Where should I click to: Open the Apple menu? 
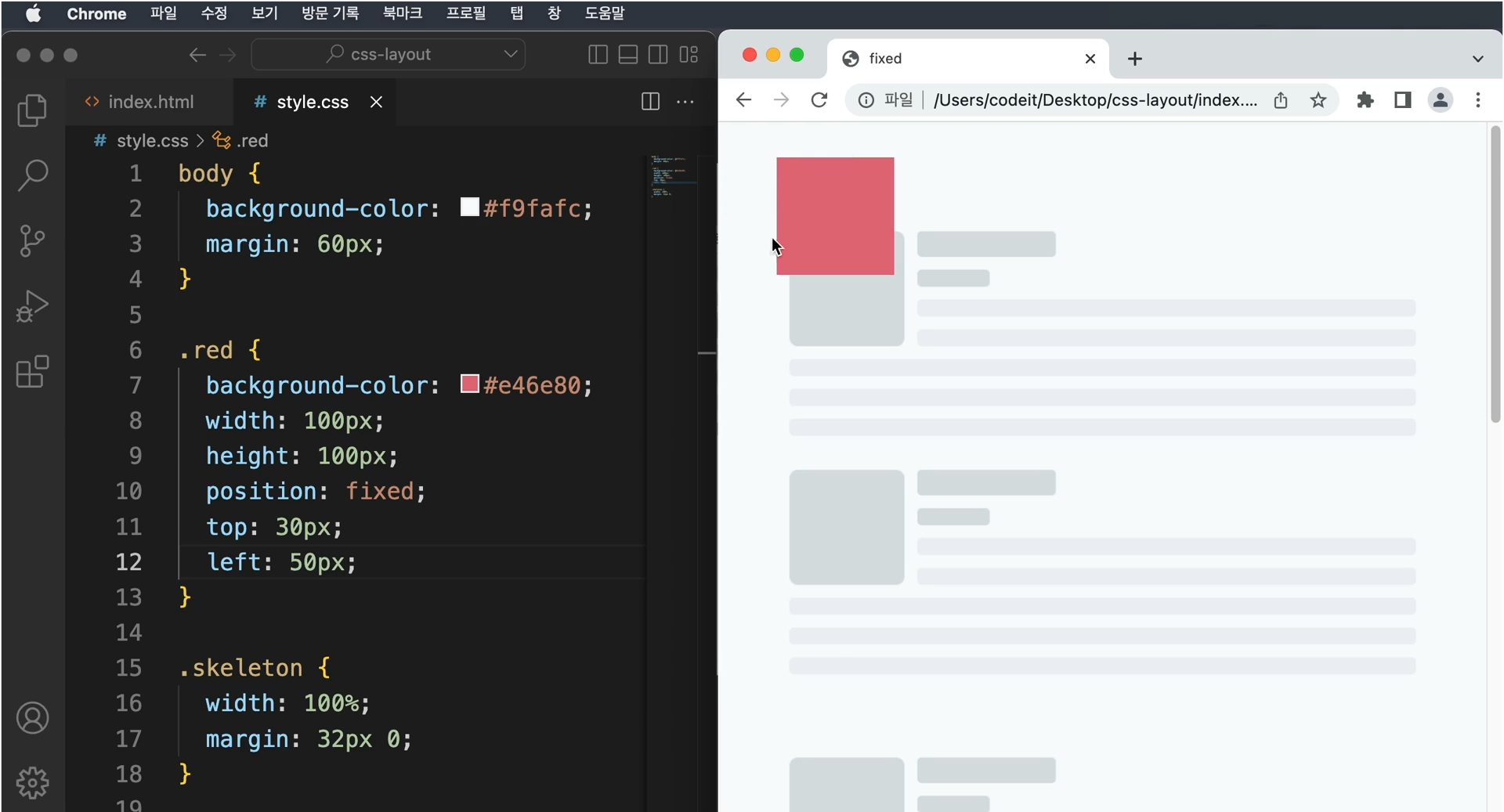coord(32,13)
